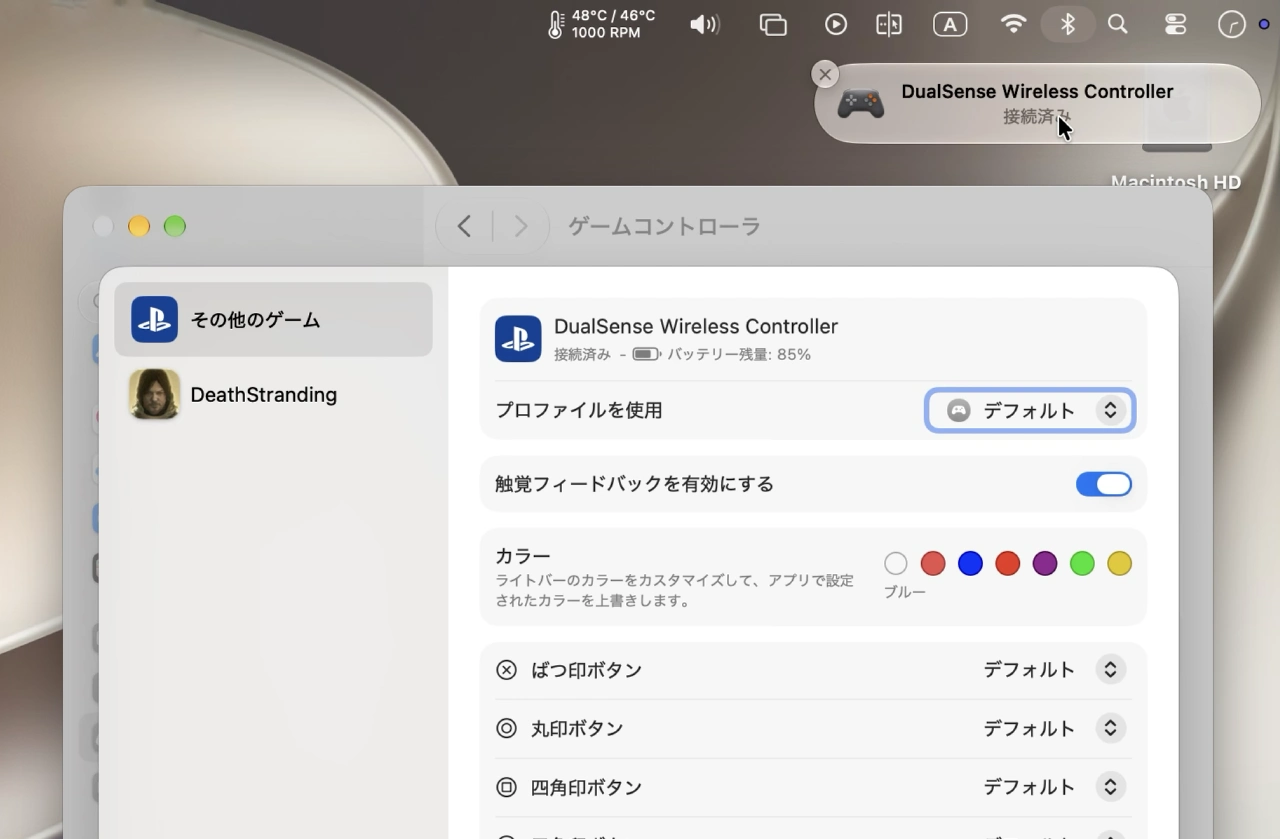Choose the bright red light bar color
This screenshot has height=839, width=1280.
(x=1008, y=563)
